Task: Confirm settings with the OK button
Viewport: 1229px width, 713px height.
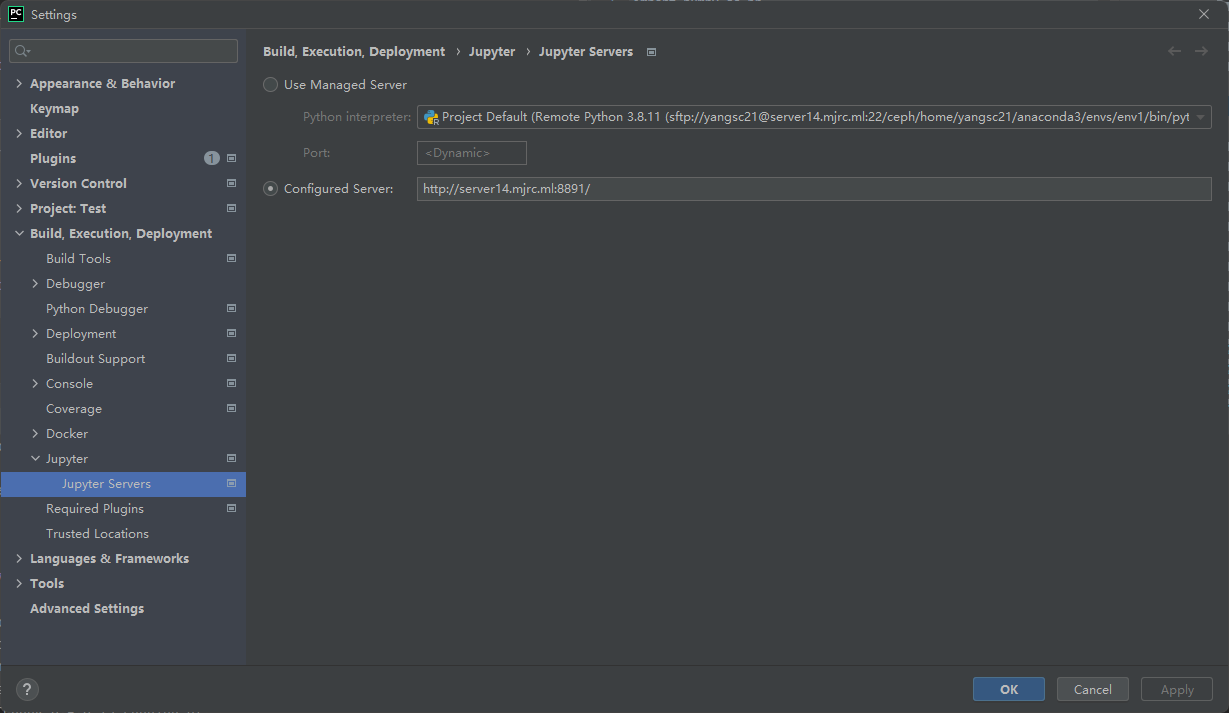Action: point(1009,689)
